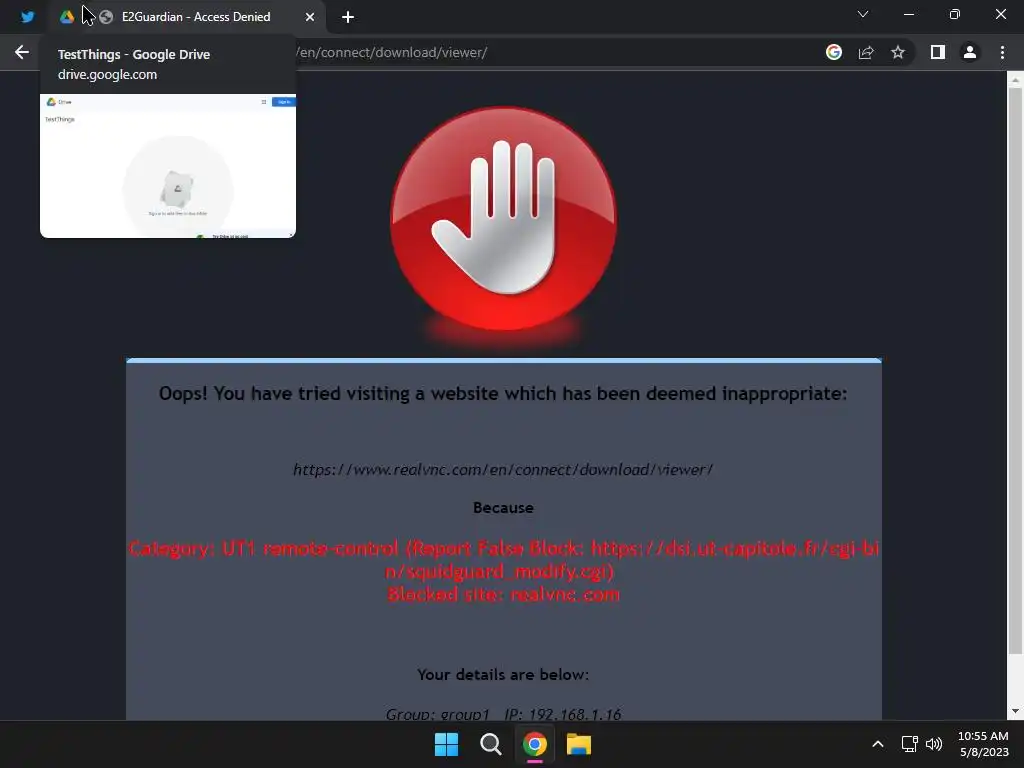The height and width of the screenshot is (768, 1024).
Task: Switch to the Twitter pinned tab
Action: point(27,17)
